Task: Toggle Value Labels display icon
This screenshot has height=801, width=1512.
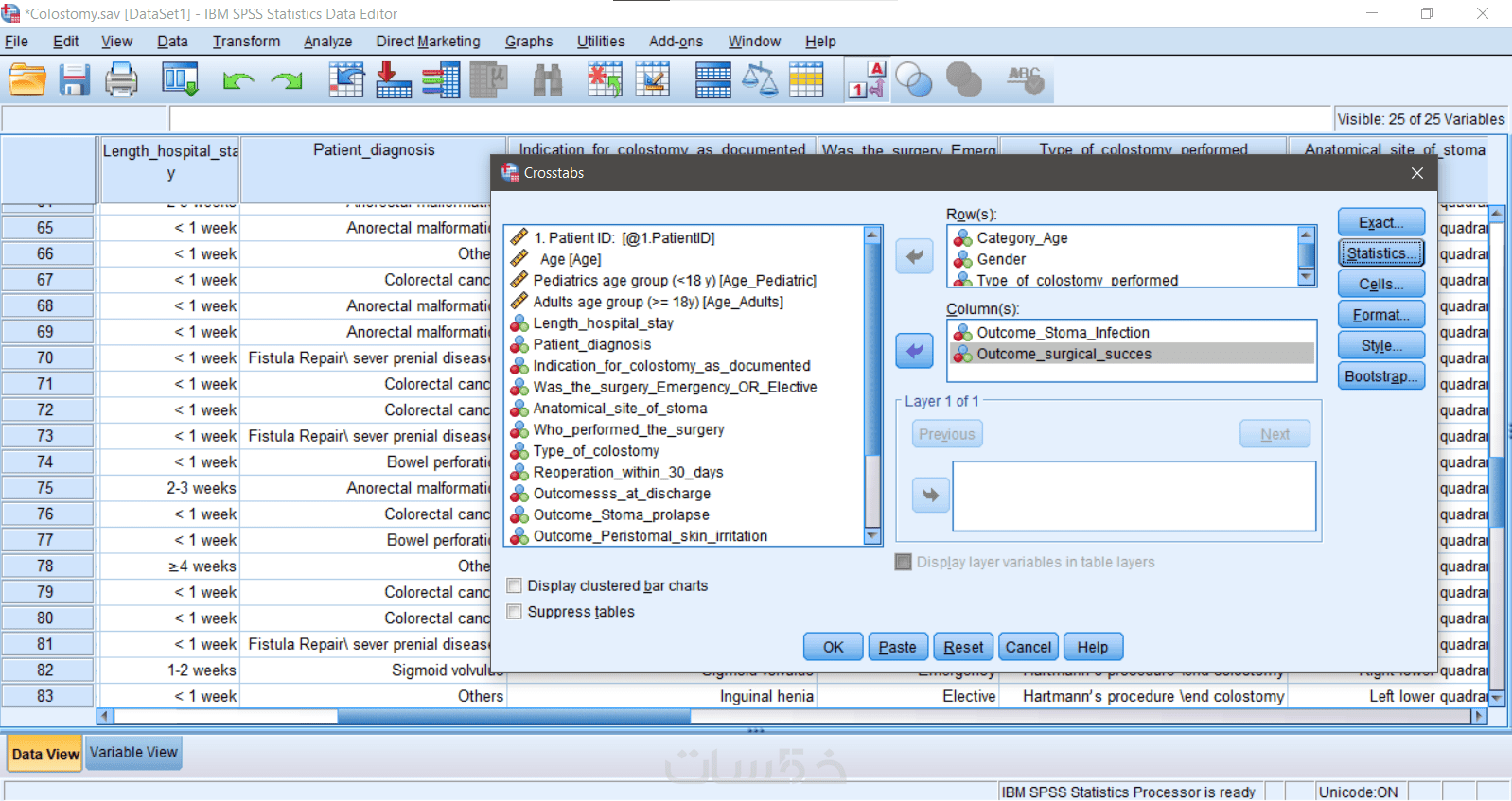Action: point(867,79)
